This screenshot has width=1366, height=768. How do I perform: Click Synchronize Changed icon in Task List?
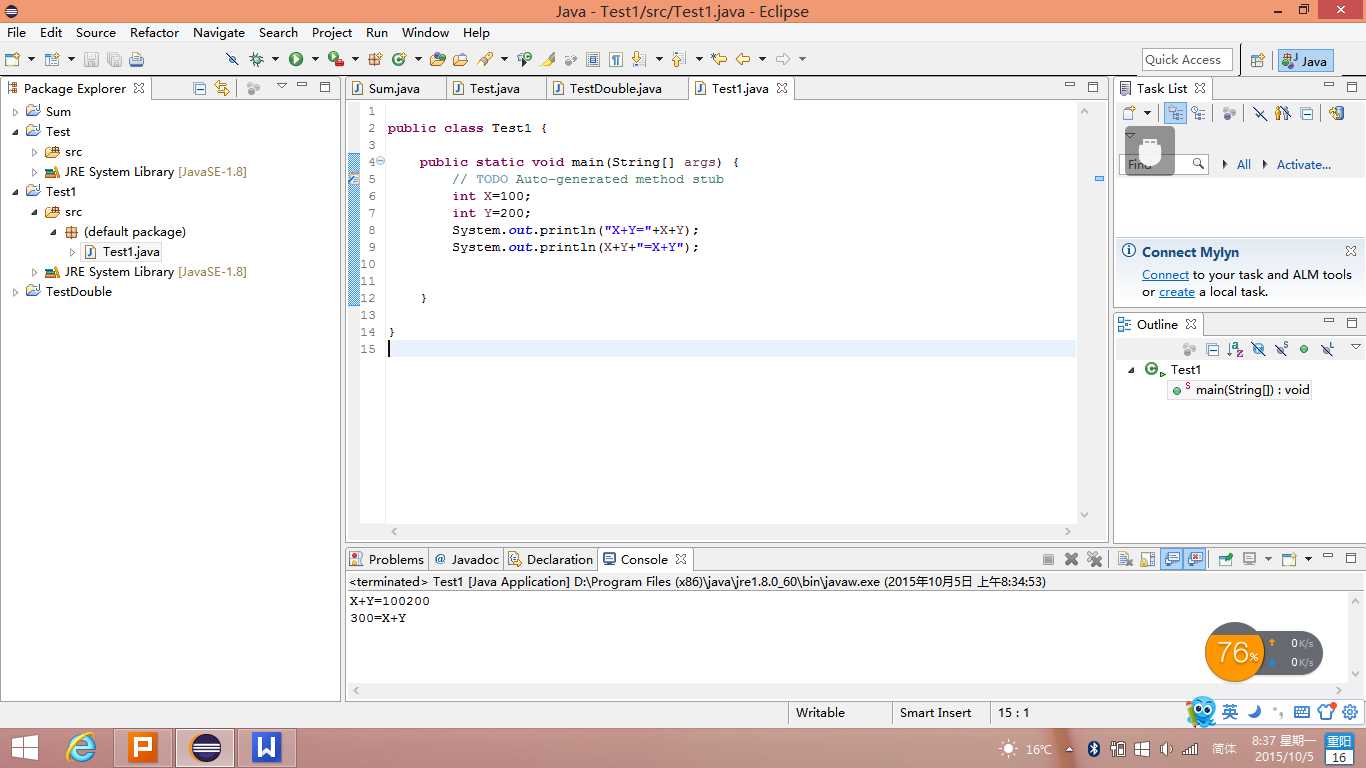point(1337,113)
